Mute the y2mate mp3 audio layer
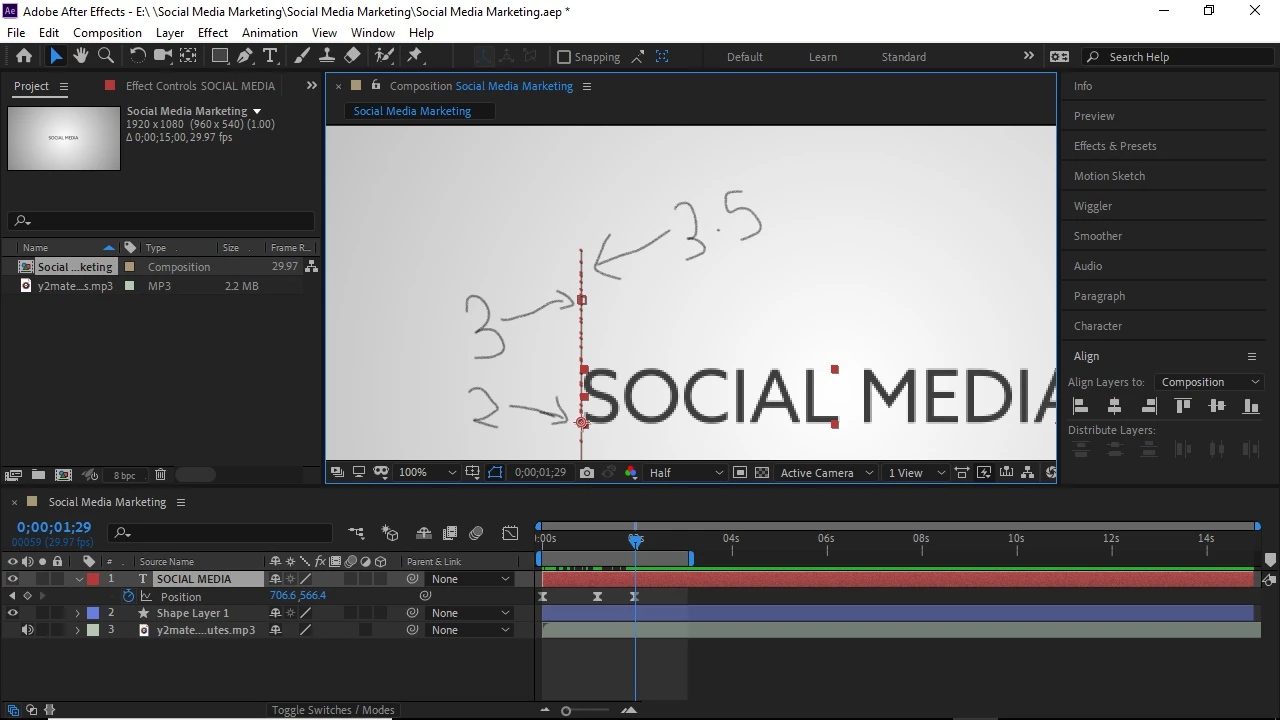This screenshot has width=1280, height=720. 27,630
